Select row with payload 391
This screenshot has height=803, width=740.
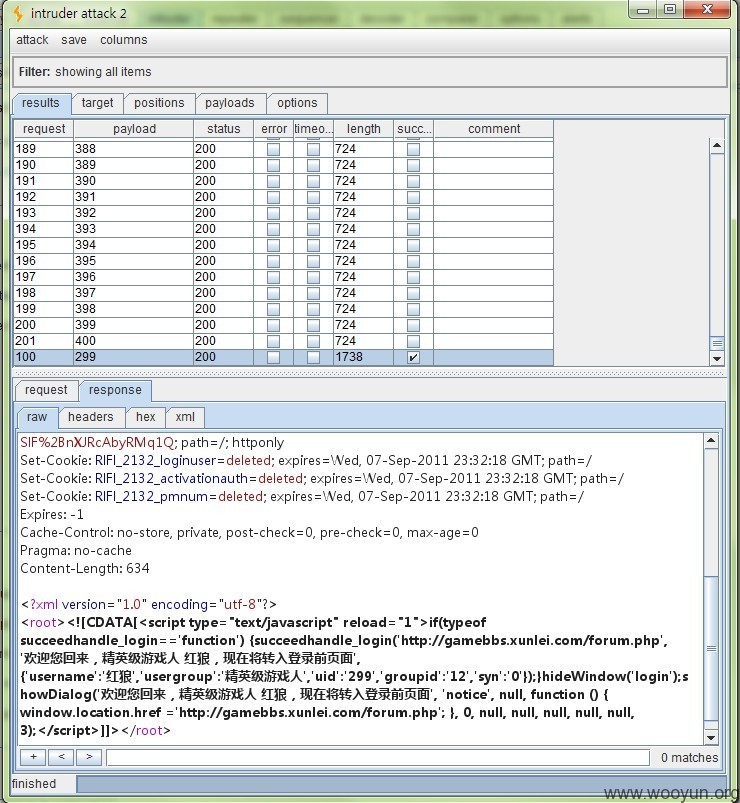[284, 197]
